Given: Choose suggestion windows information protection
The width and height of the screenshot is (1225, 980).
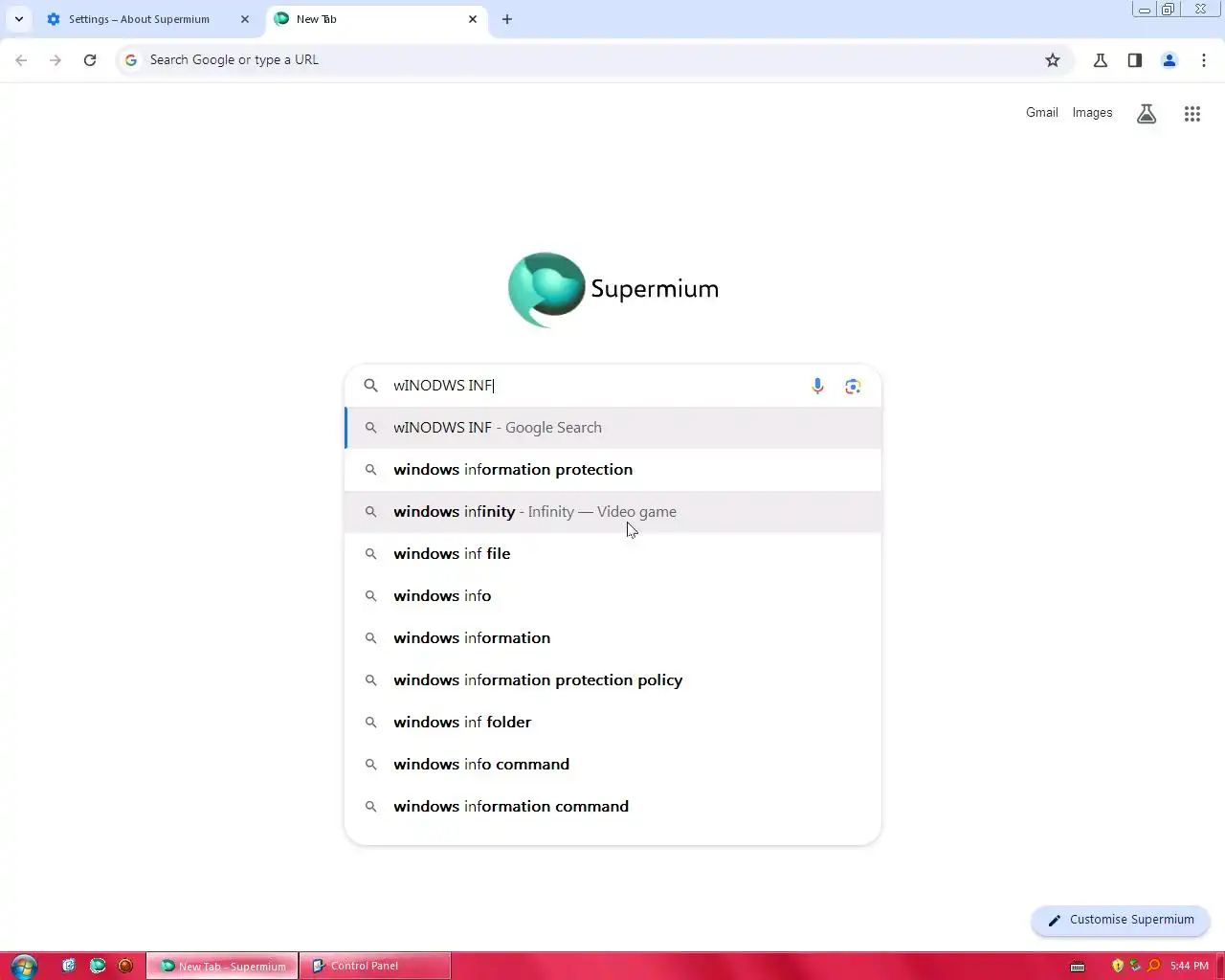Looking at the screenshot, I should (612, 470).
